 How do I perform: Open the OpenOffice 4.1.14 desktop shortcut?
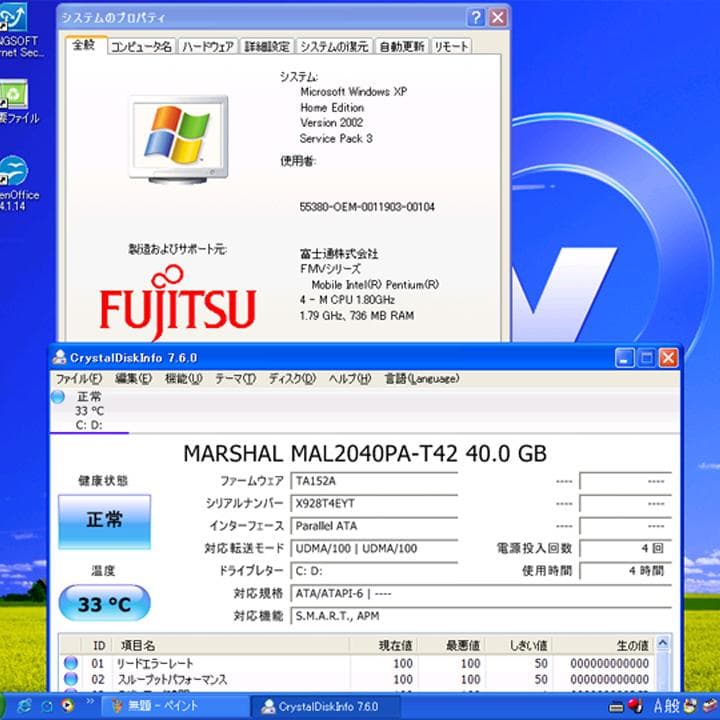coord(17,184)
